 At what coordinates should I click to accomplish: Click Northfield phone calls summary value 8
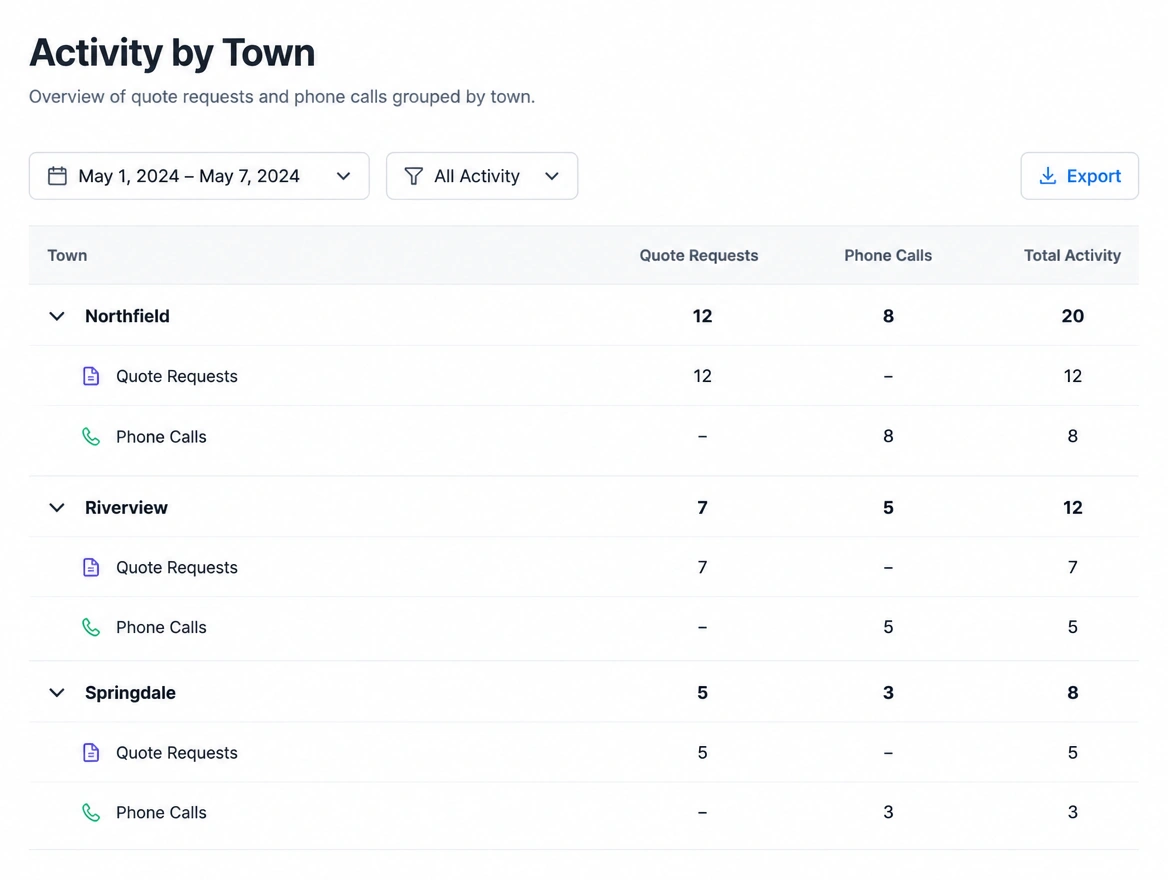[888, 316]
